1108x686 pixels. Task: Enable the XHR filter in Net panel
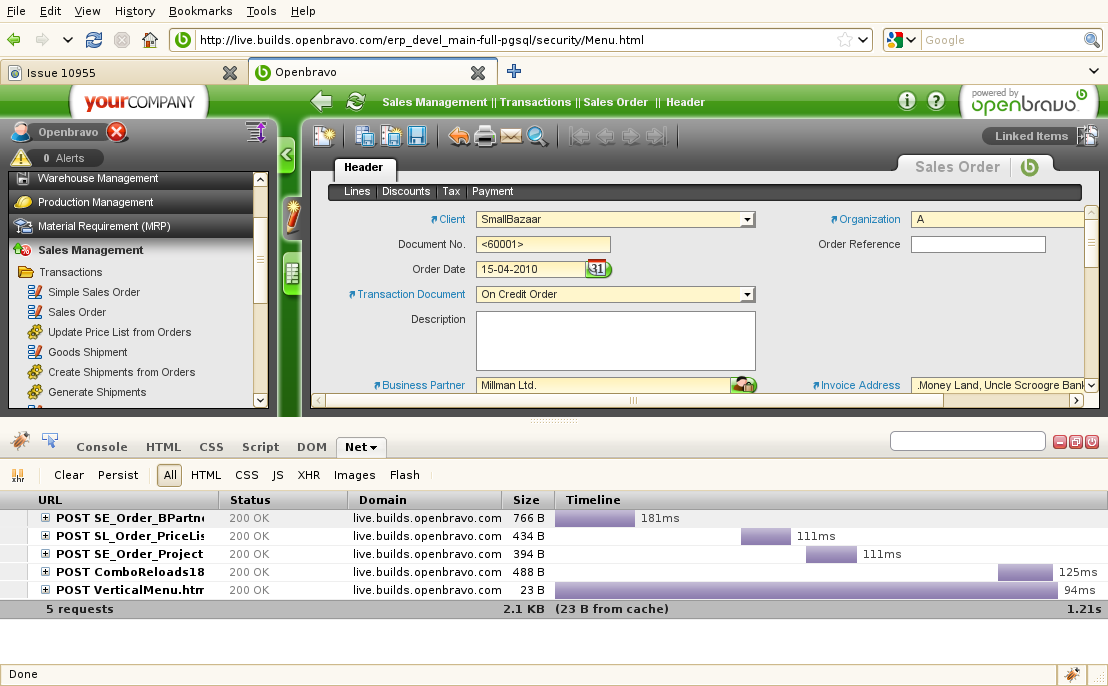(309, 475)
